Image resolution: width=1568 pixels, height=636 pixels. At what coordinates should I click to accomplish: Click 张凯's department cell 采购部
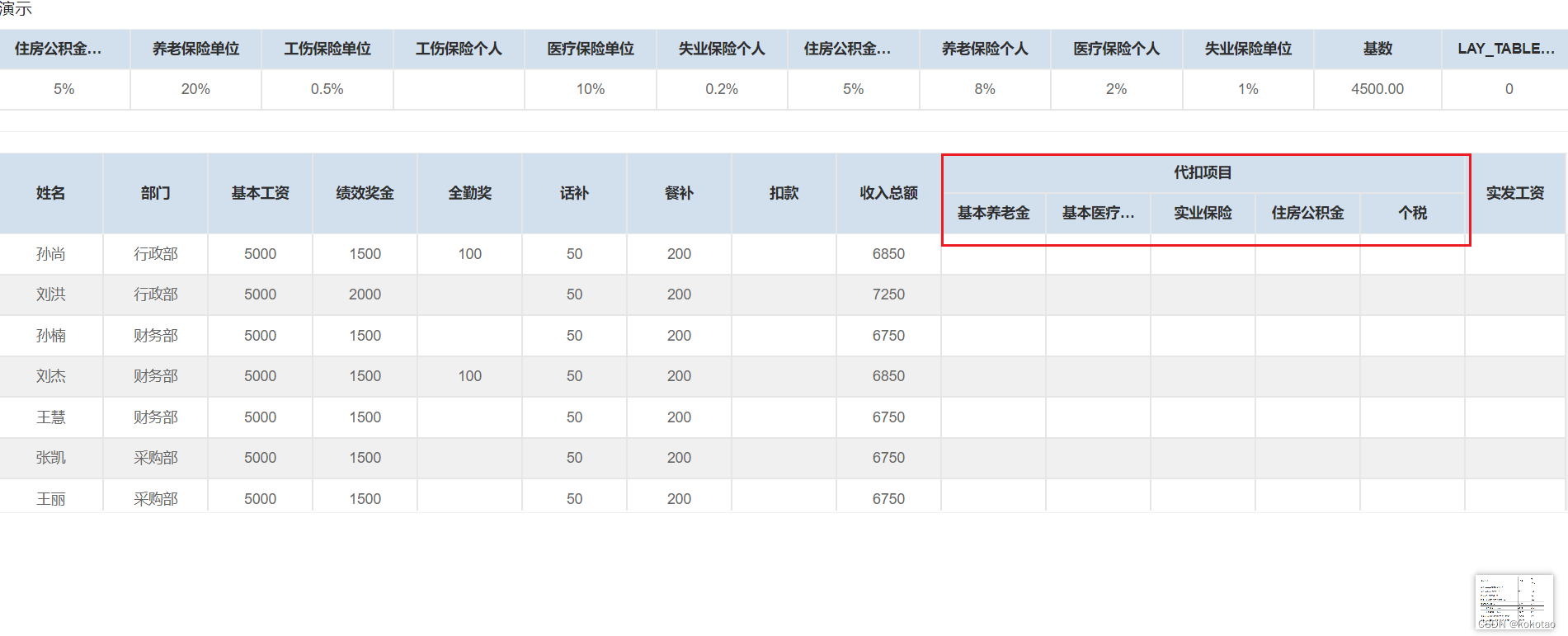point(155,458)
